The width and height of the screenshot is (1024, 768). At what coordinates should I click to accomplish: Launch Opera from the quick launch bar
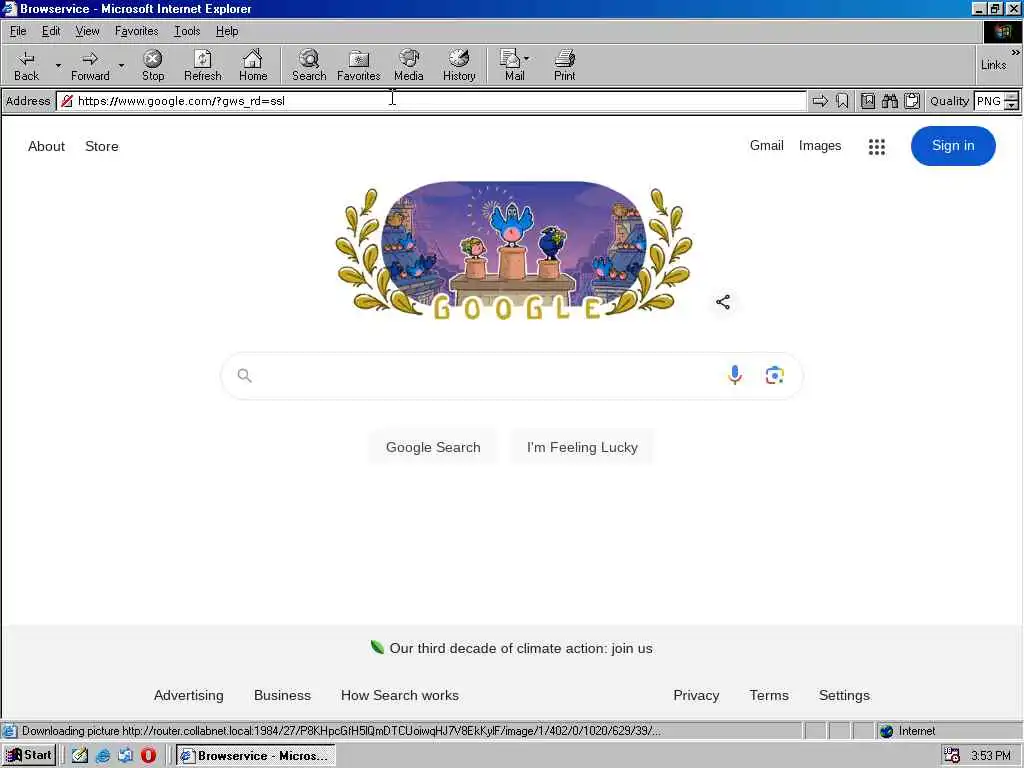point(148,755)
